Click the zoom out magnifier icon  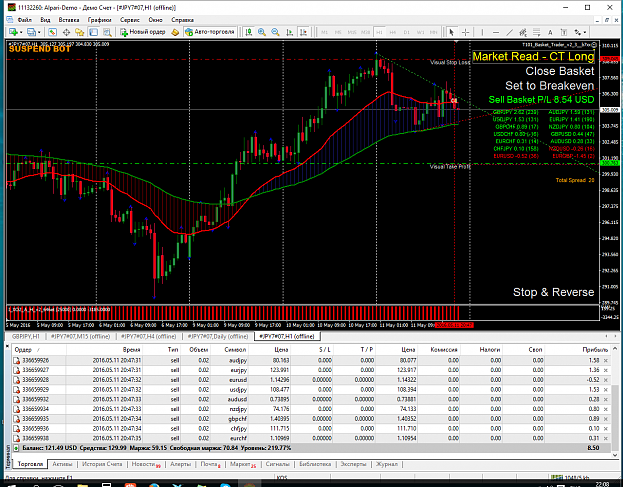pyautogui.click(x=275, y=32)
